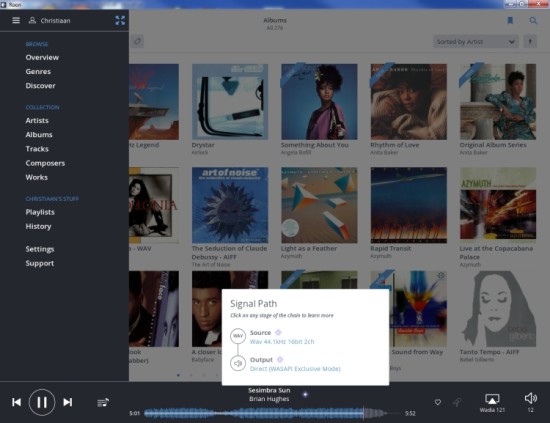Click the Airlock artist name
Image resolution: width=550 pixels, height=423 pixels.
[200, 153]
